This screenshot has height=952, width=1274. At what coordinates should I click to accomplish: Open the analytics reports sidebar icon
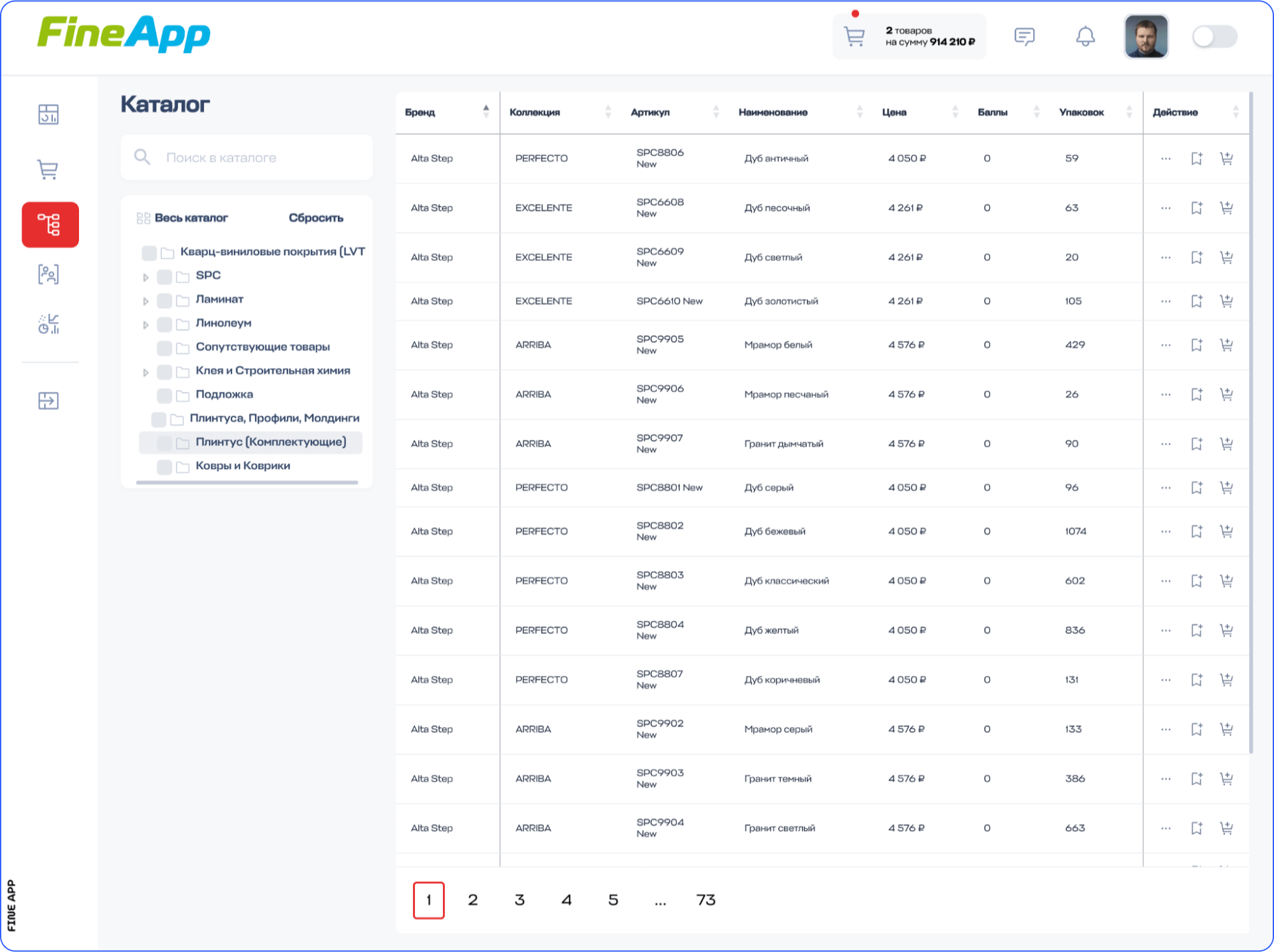(x=48, y=324)
